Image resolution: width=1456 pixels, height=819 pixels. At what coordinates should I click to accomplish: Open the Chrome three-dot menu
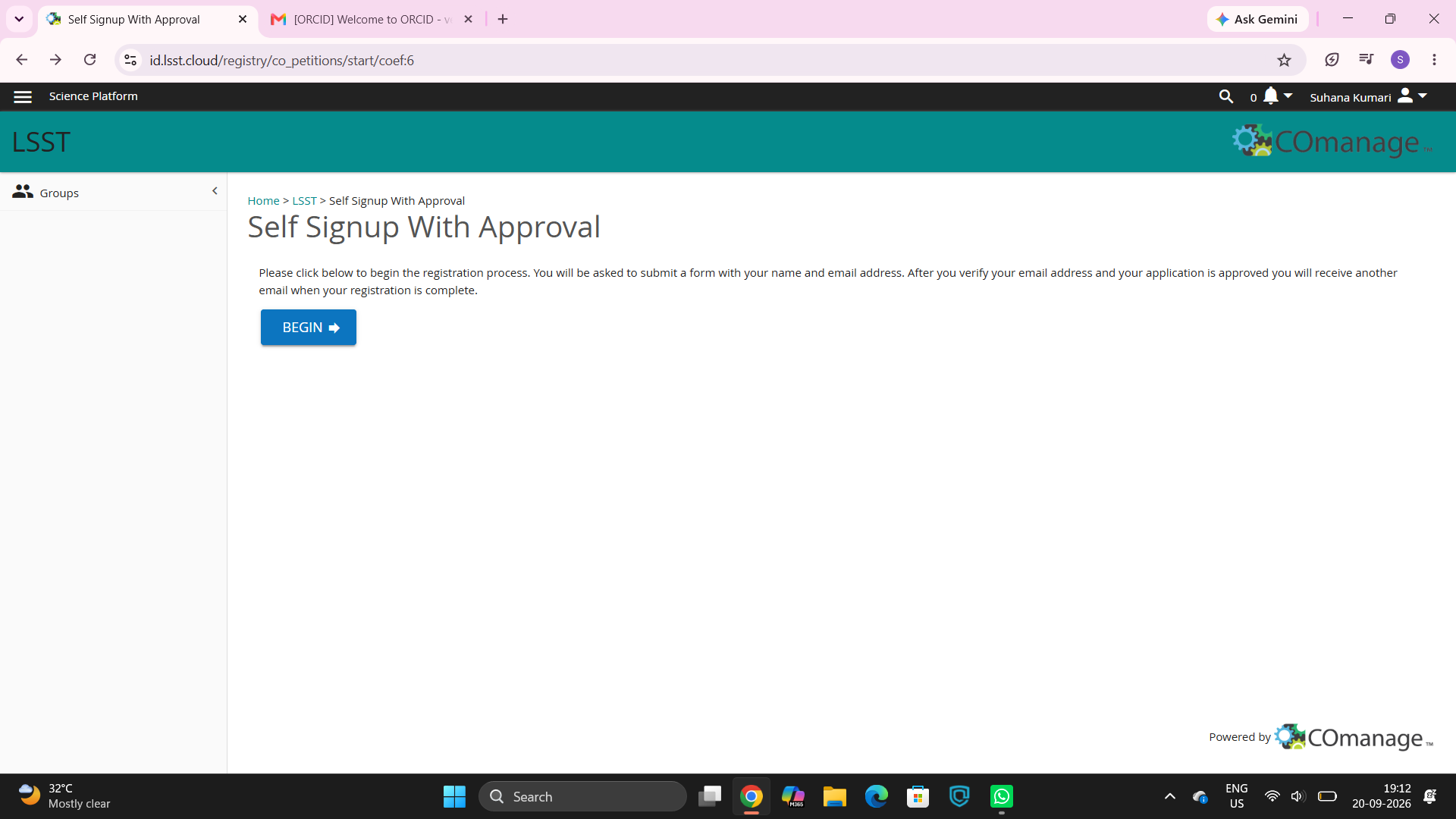pos(1434,60)
